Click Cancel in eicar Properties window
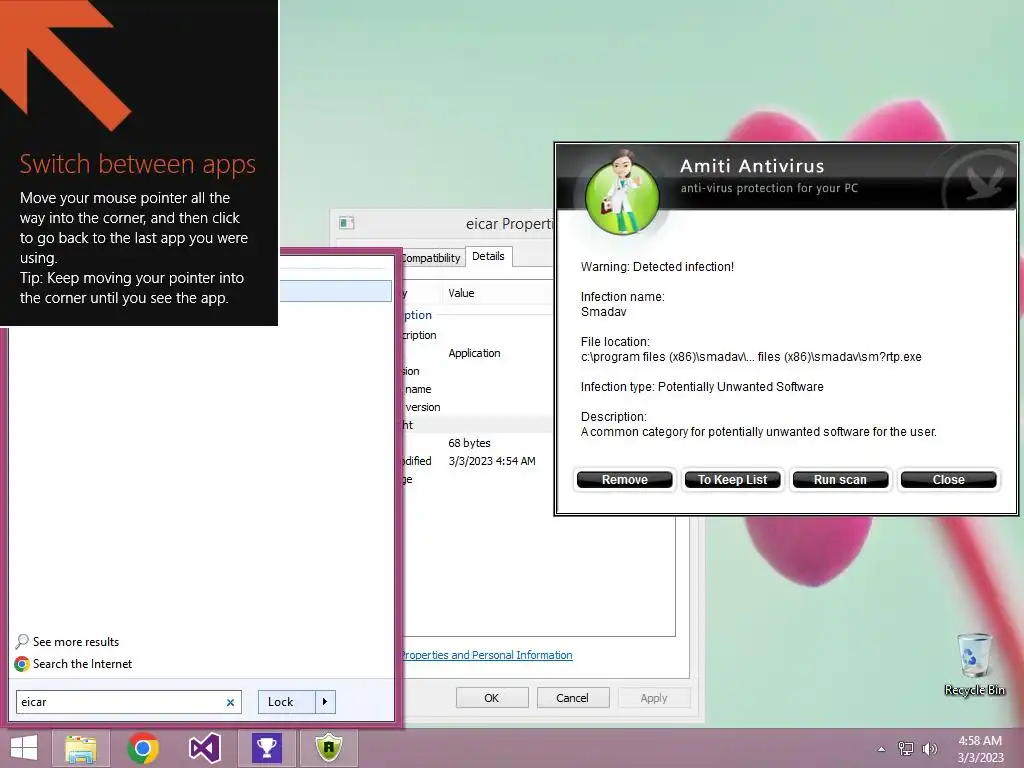This screenshot has height=768, width=1024. tap(572, 697)
